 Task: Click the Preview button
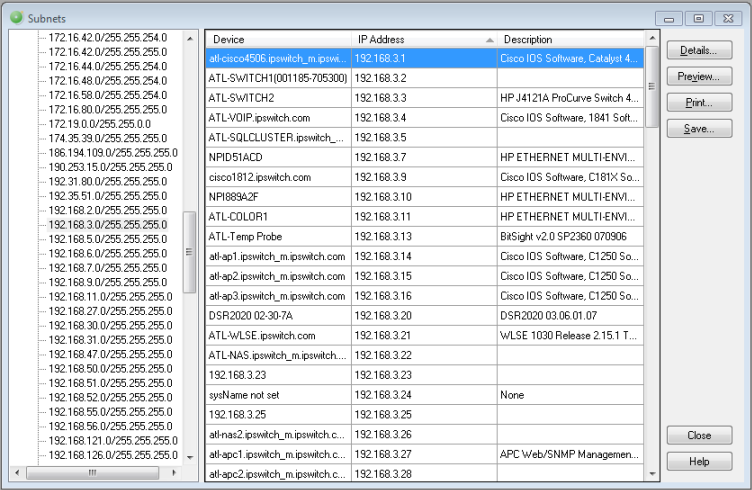pos(699,76)
